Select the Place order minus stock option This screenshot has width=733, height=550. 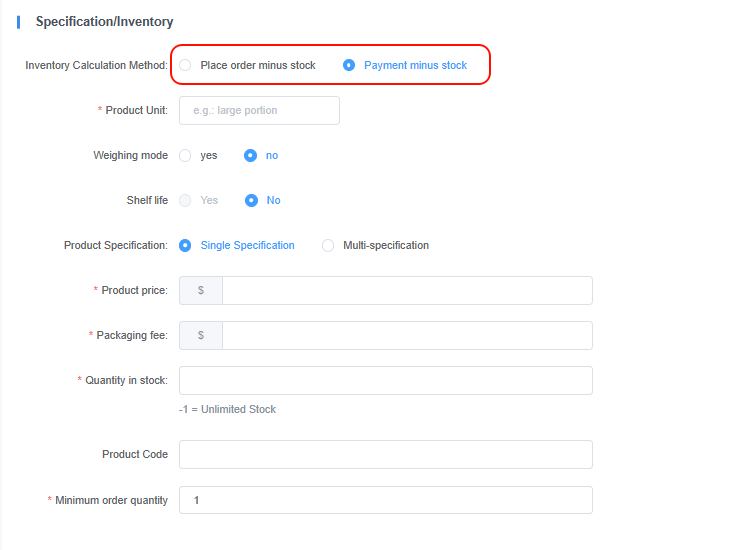pos(186,65)
